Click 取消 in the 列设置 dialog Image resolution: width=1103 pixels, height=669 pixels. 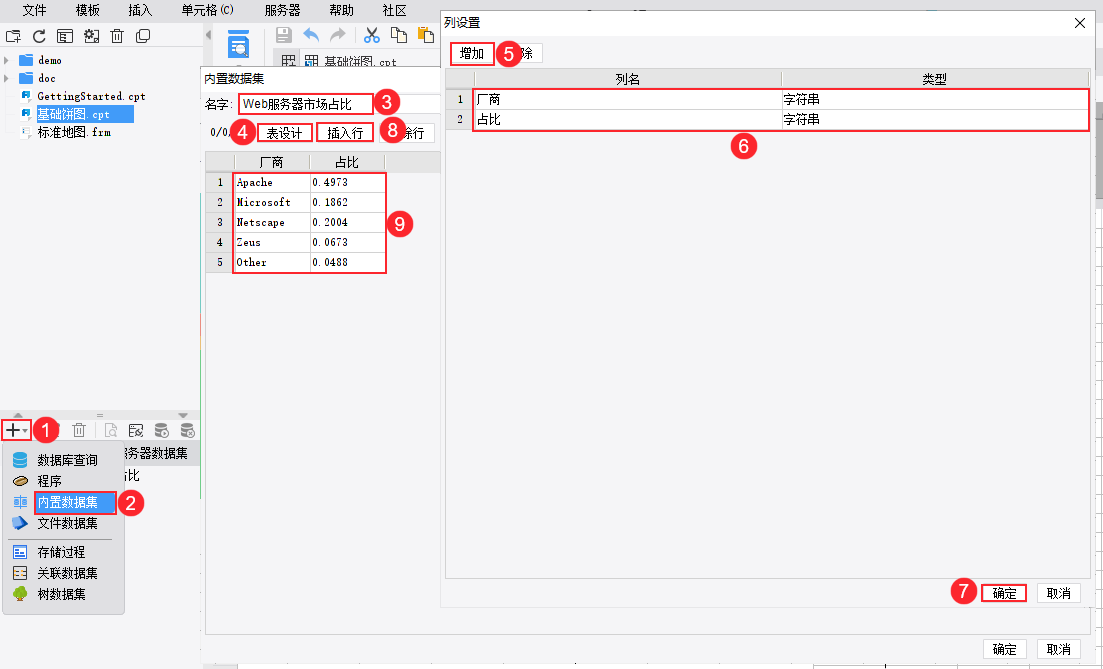[1059, 593]
